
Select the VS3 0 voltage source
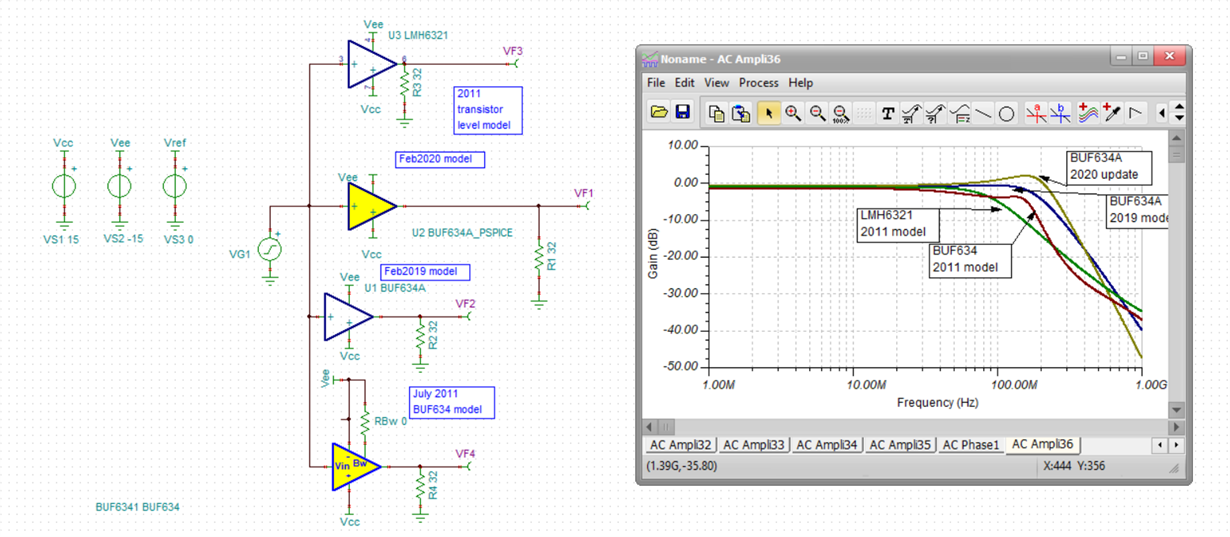click(x=175, y=186)
